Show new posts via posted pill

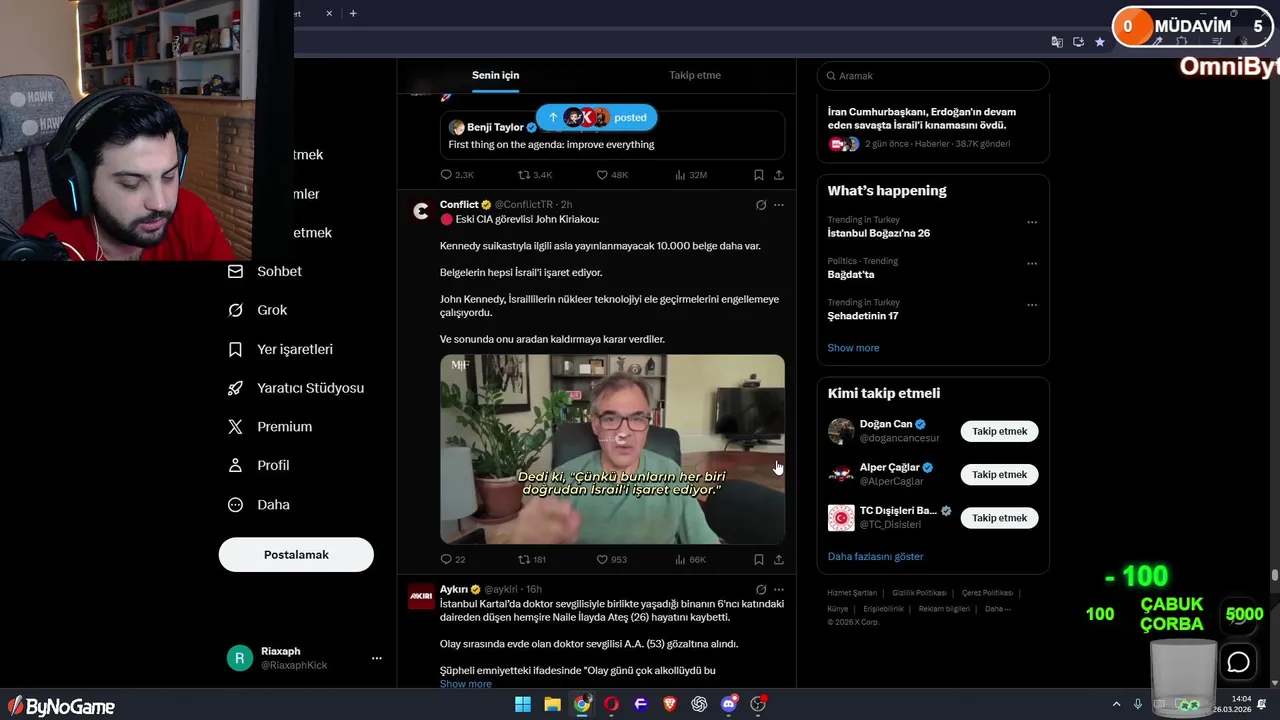(x=597, y=117)
